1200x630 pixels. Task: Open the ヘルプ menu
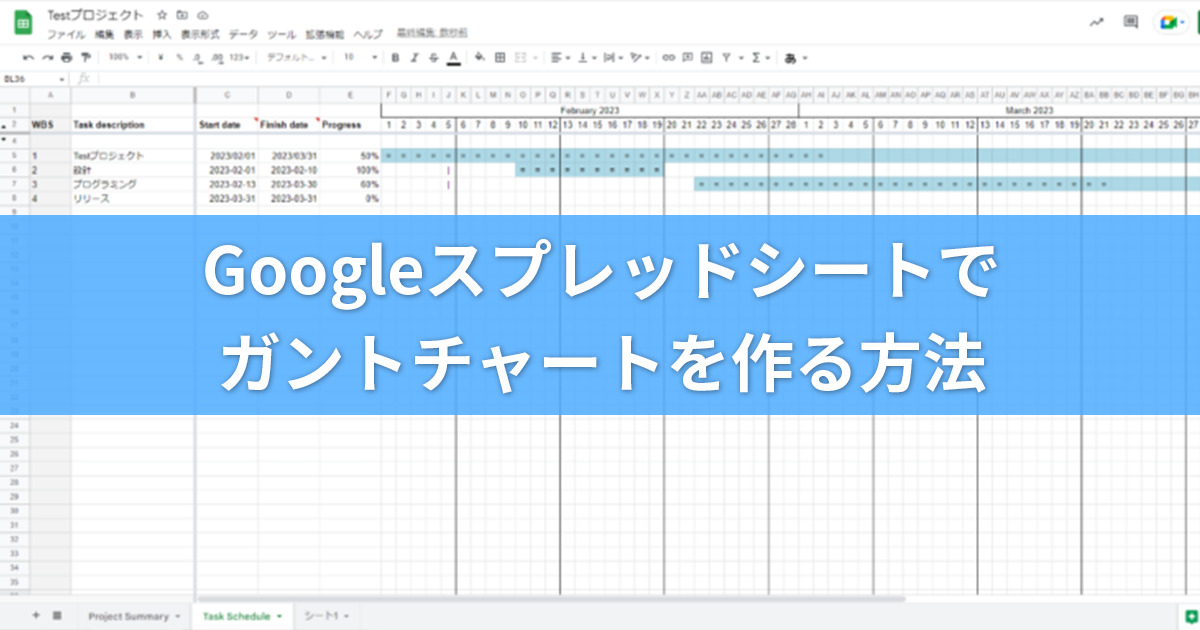pyautogui.click(x=368, y=34)
